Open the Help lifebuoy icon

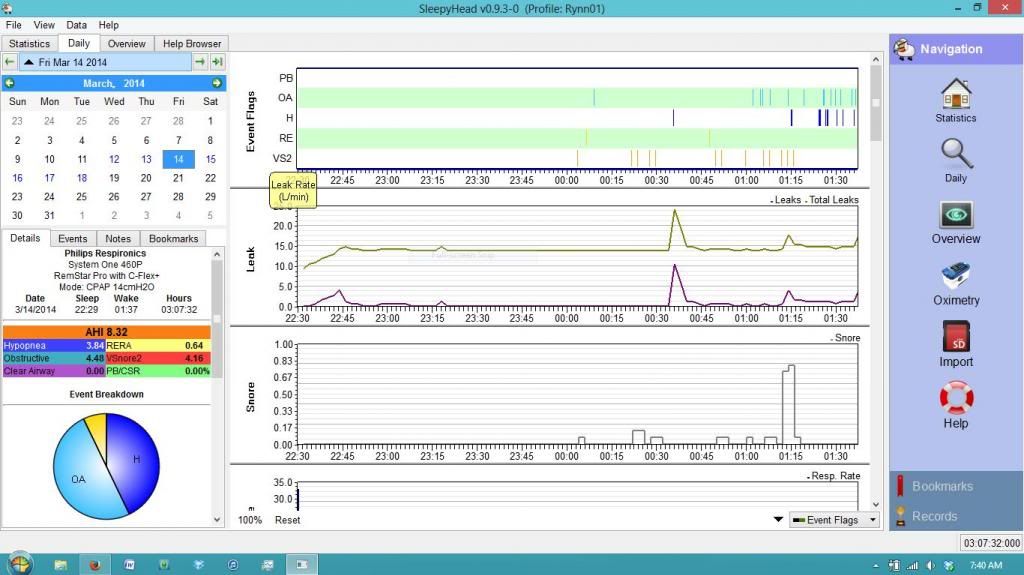955,404
